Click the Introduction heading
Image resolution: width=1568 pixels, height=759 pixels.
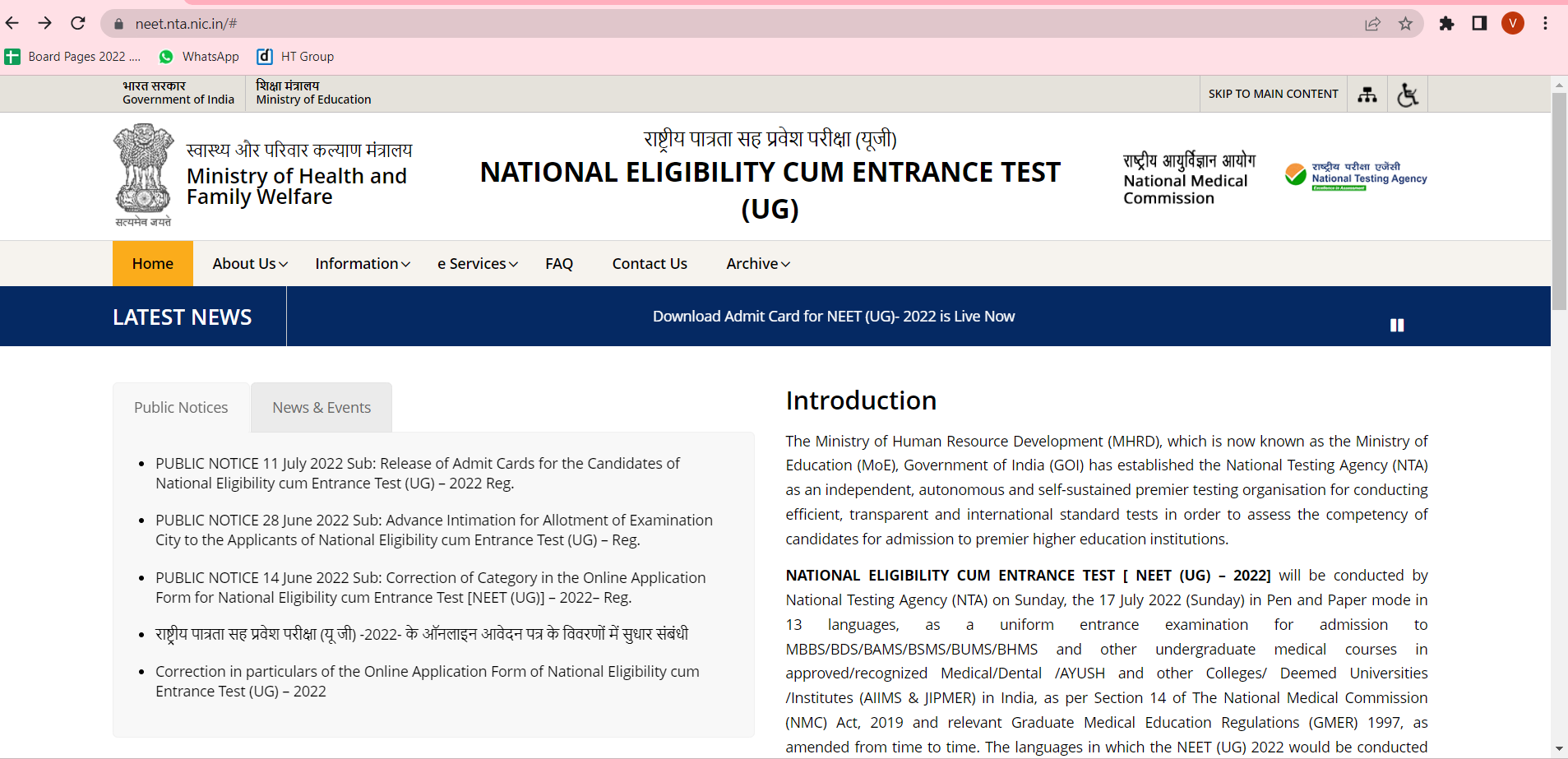861,400
